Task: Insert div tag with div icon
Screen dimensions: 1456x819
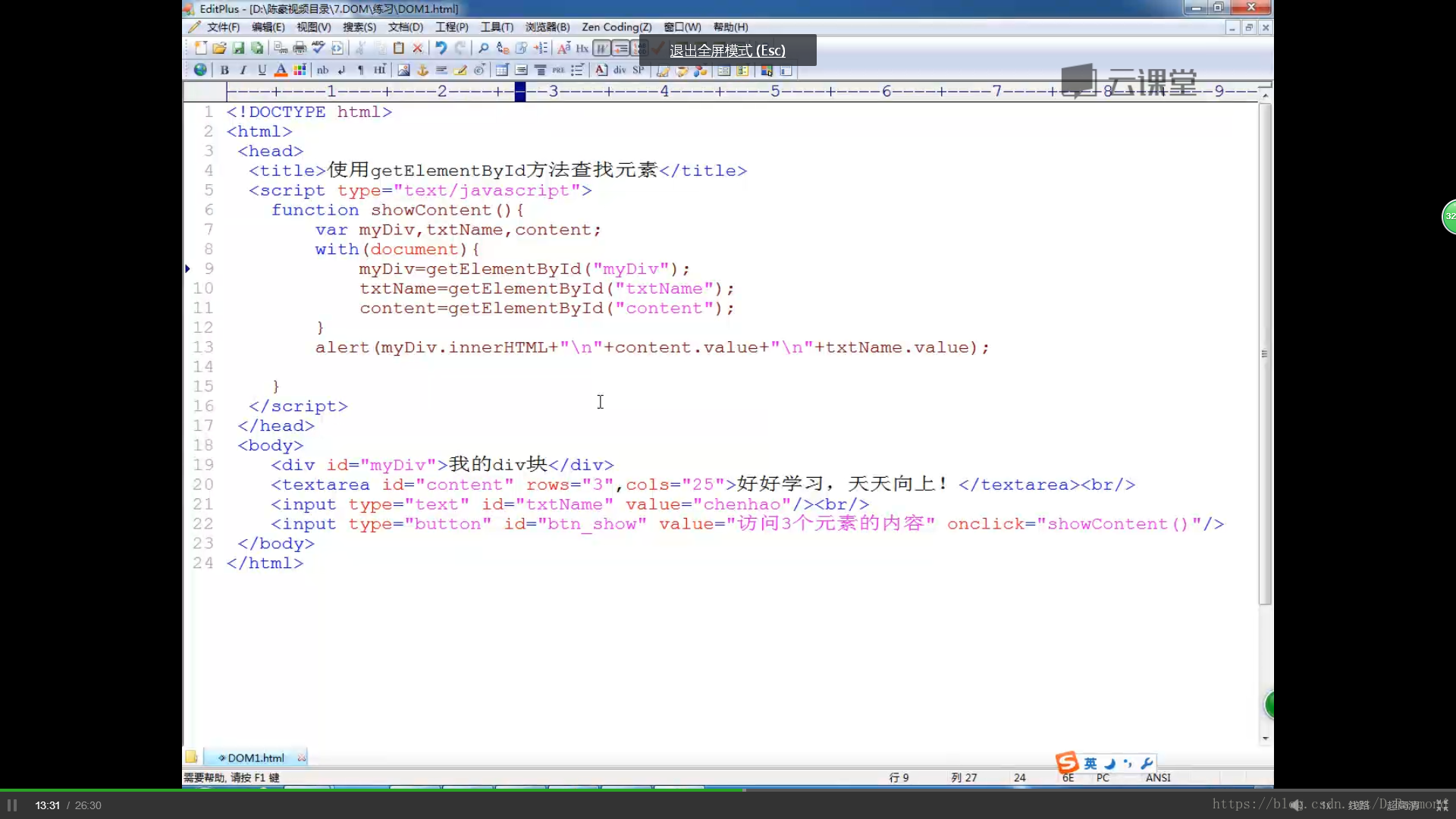Action: pos(620,70)
